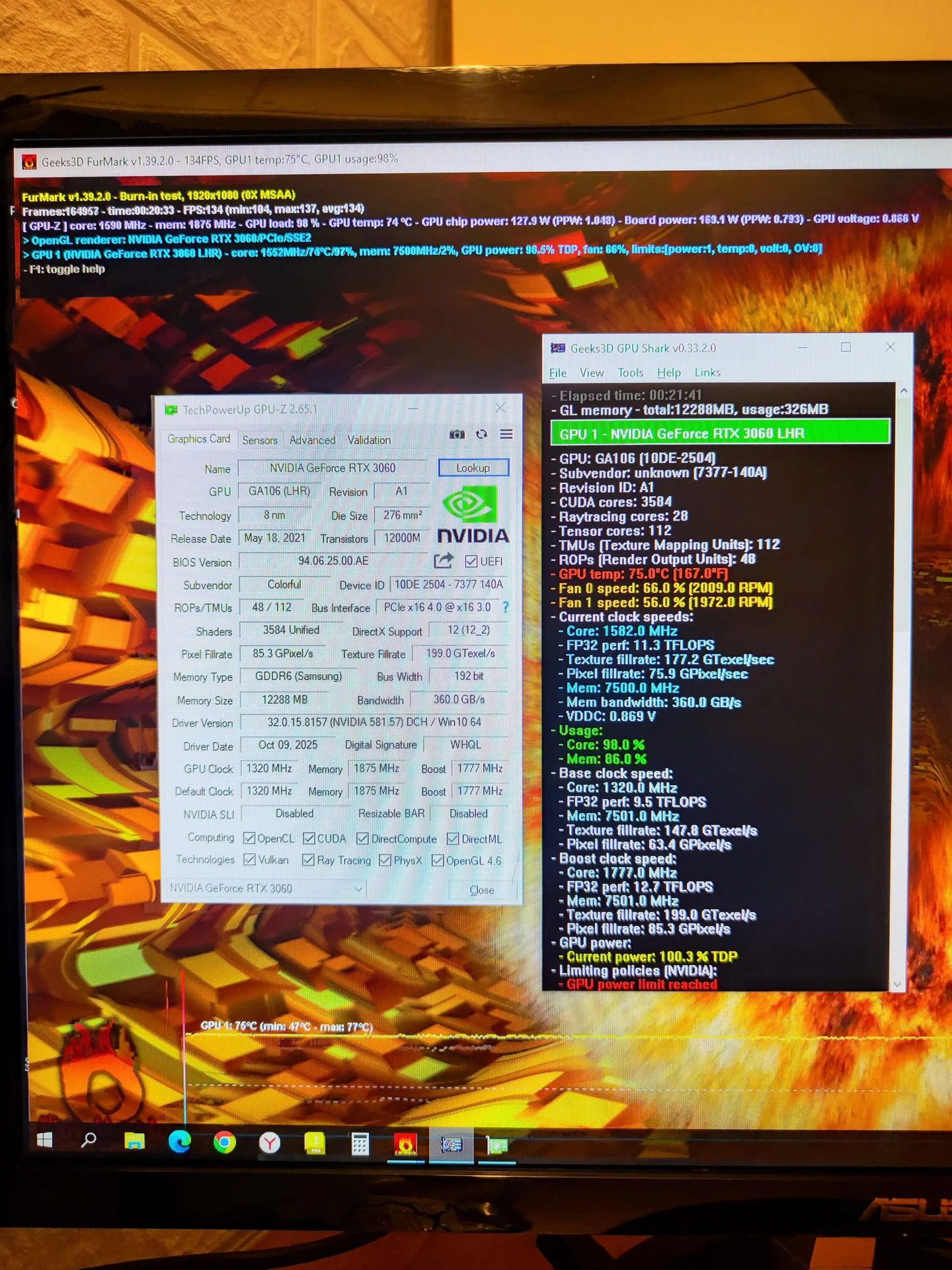This screenshot has height=1270, width=952.
Task: Click Device ID field 10DE 2504
Action: [449, 585]
